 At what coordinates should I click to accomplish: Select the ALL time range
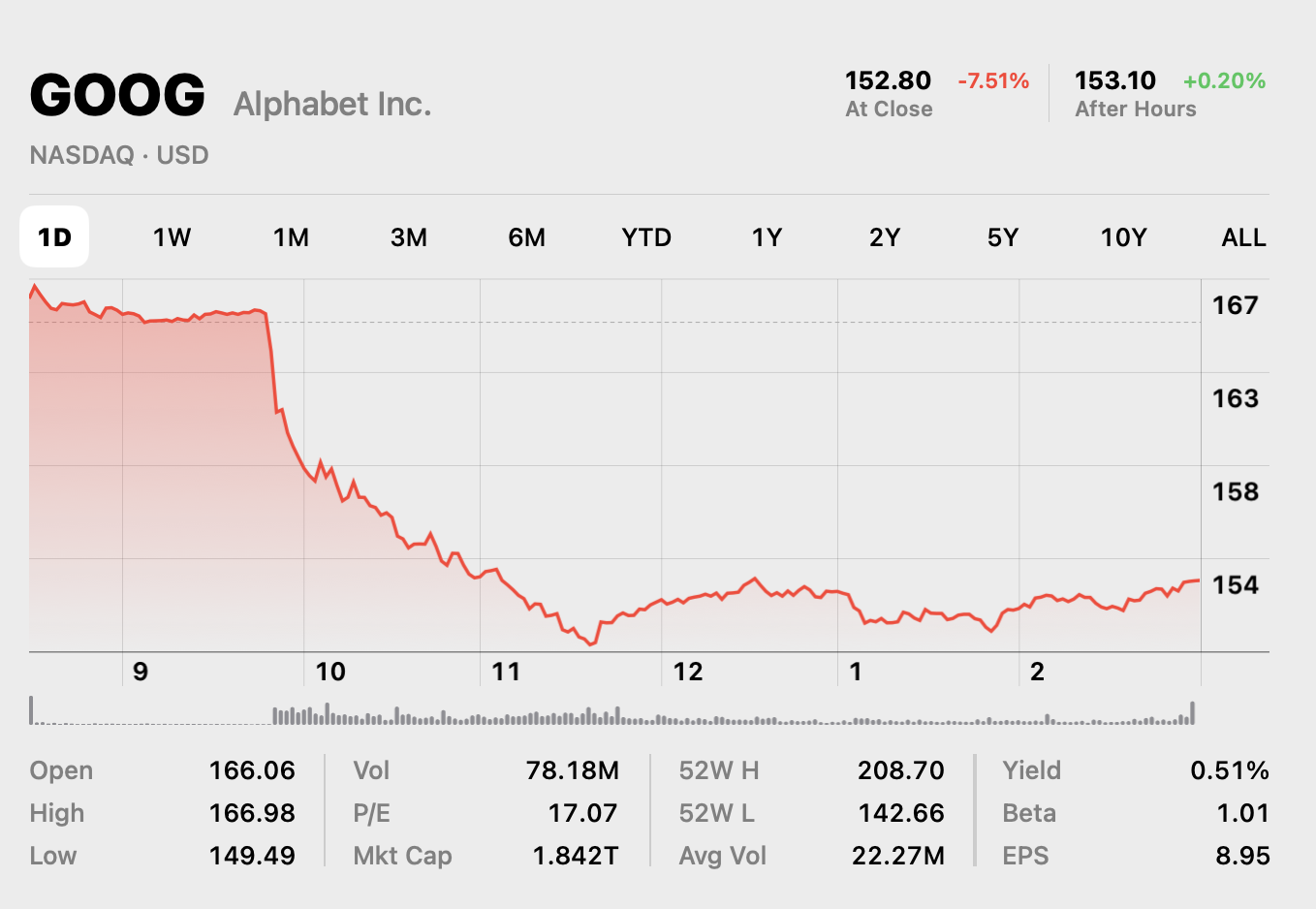click(1244, 237)
